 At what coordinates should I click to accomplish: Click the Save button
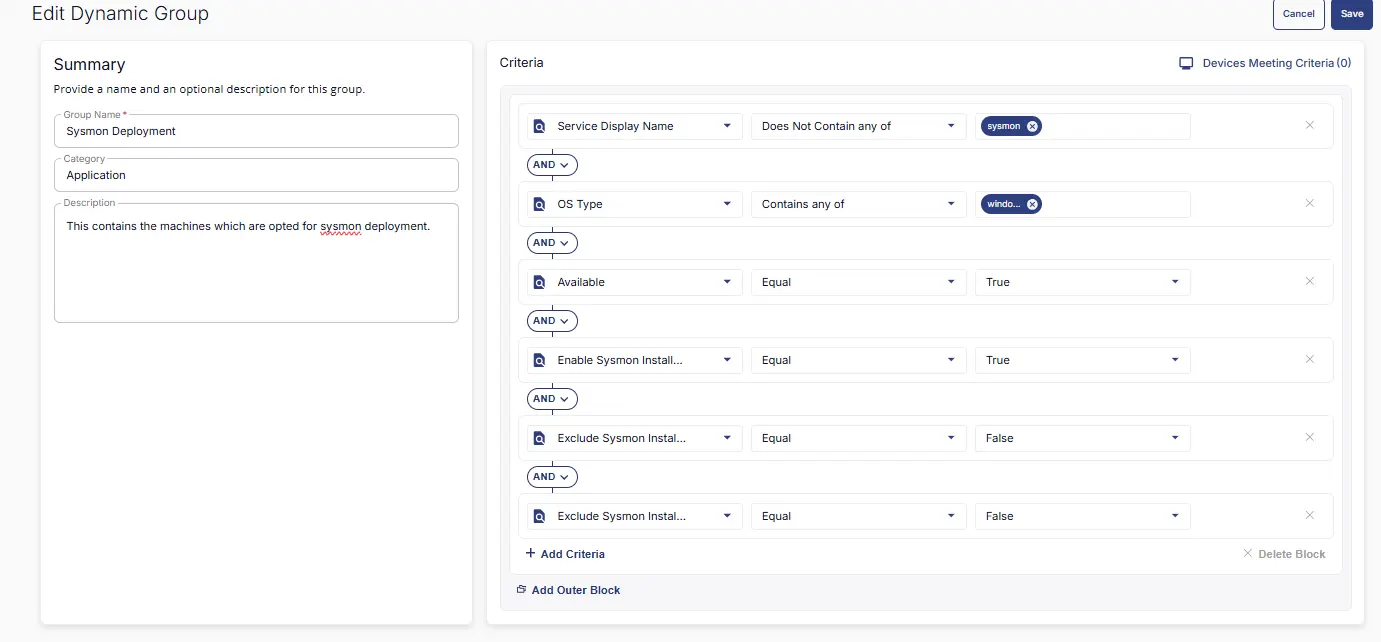coord(1351,14)
